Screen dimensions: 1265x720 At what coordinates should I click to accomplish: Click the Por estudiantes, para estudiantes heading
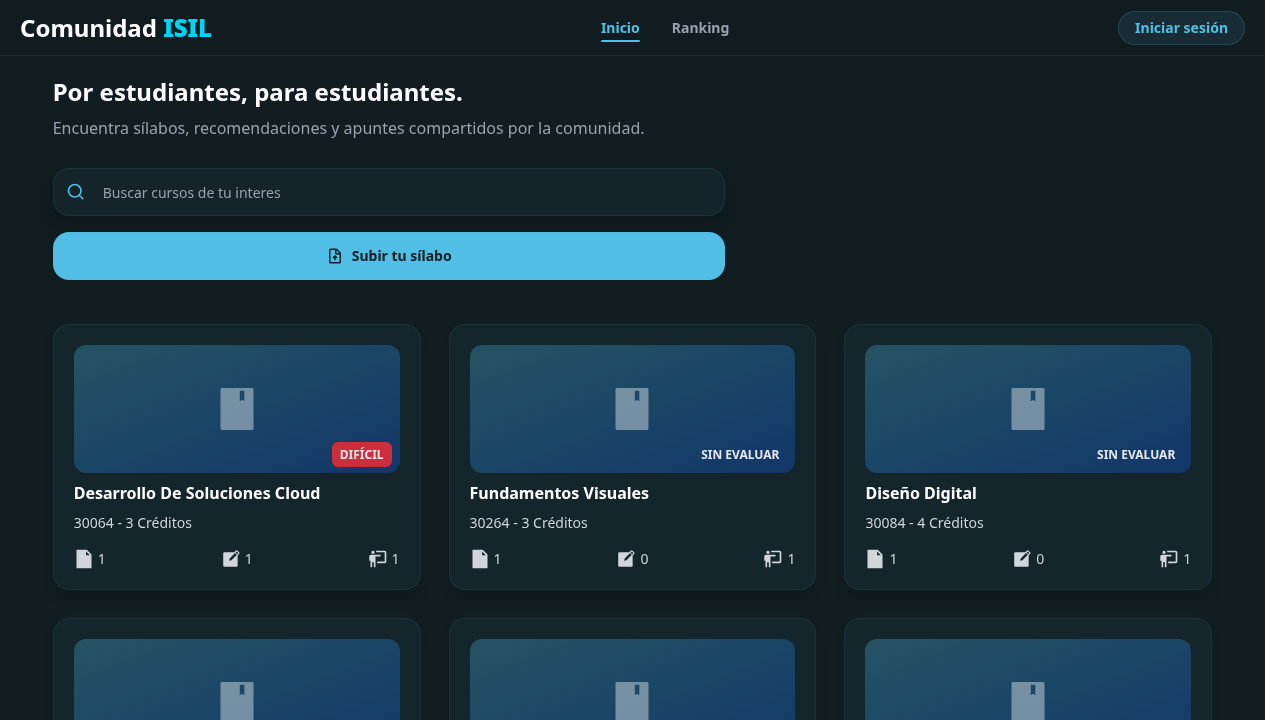tap(258, 93)
